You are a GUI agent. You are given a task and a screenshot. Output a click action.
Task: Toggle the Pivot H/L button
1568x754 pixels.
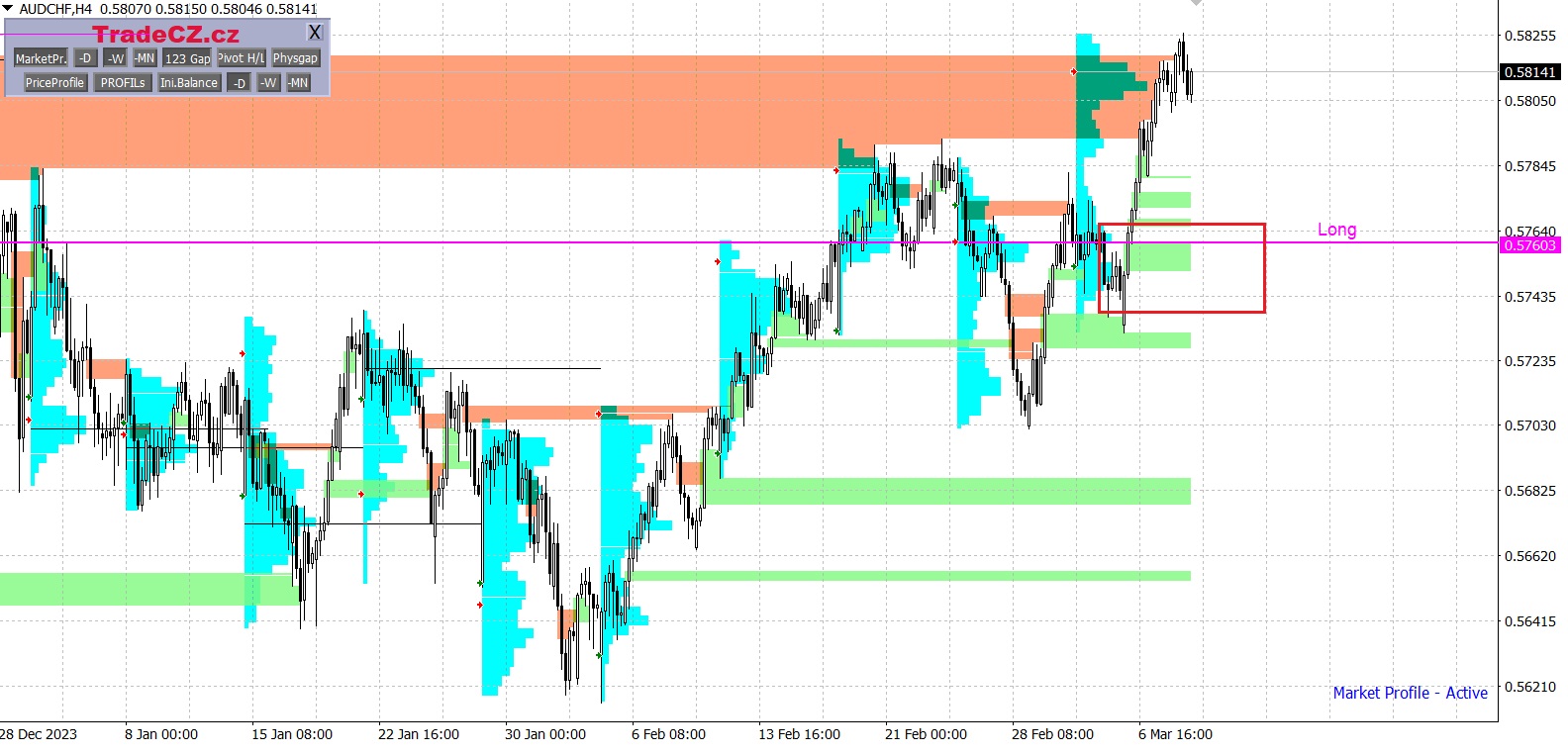(x=242, y=58)
